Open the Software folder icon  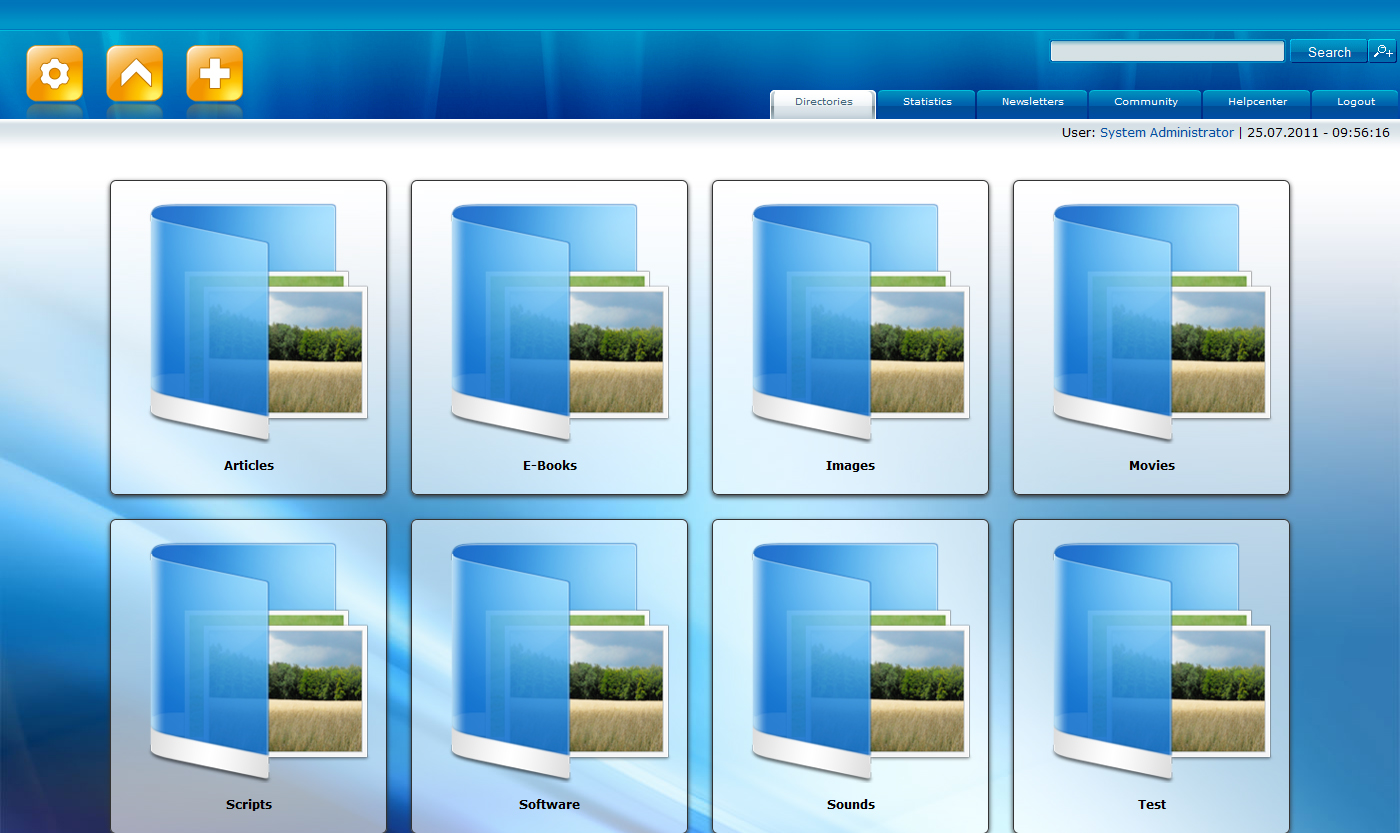[x=560, y=661]
